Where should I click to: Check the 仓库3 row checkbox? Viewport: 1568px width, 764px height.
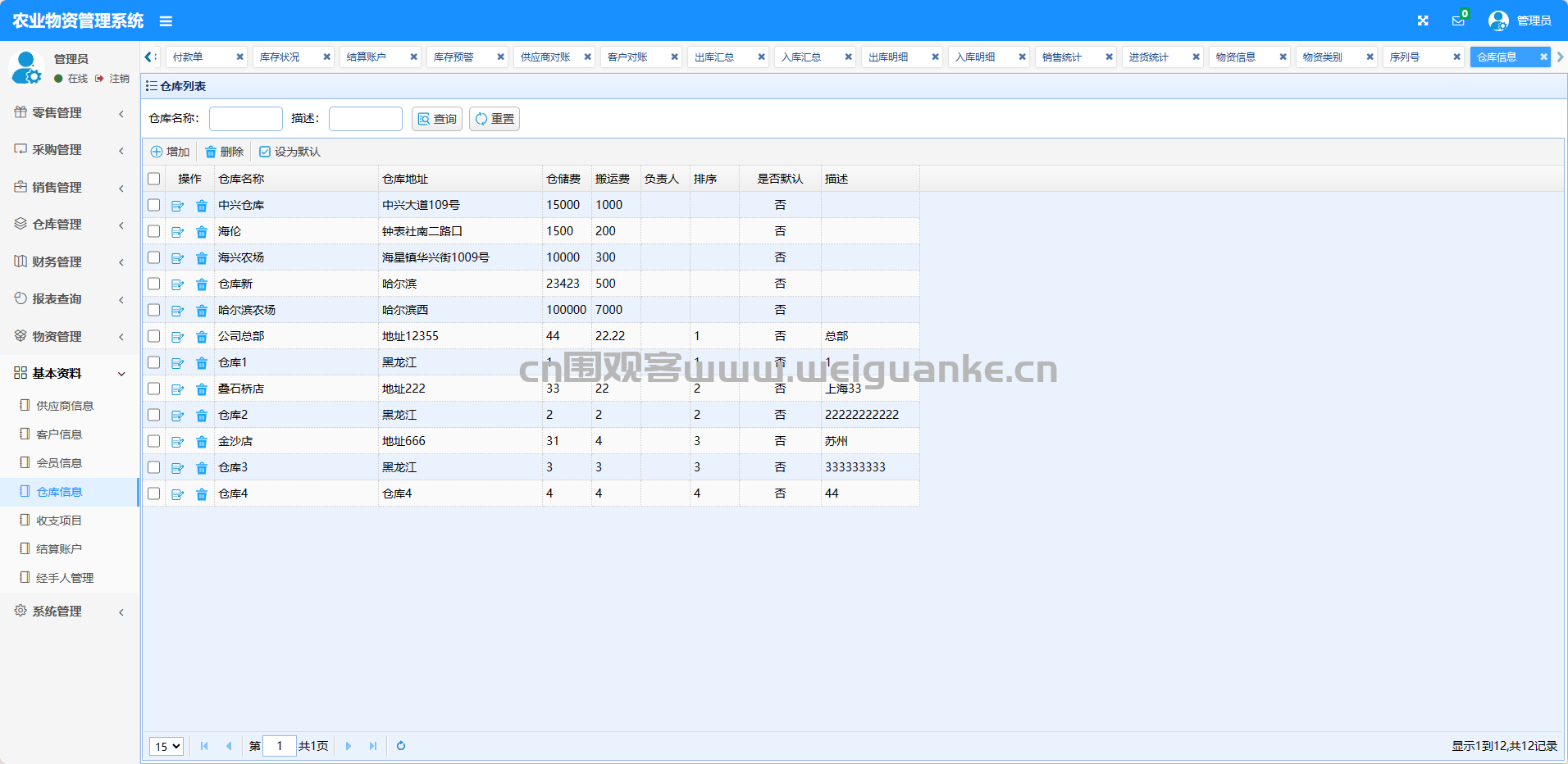coord(153,467)
